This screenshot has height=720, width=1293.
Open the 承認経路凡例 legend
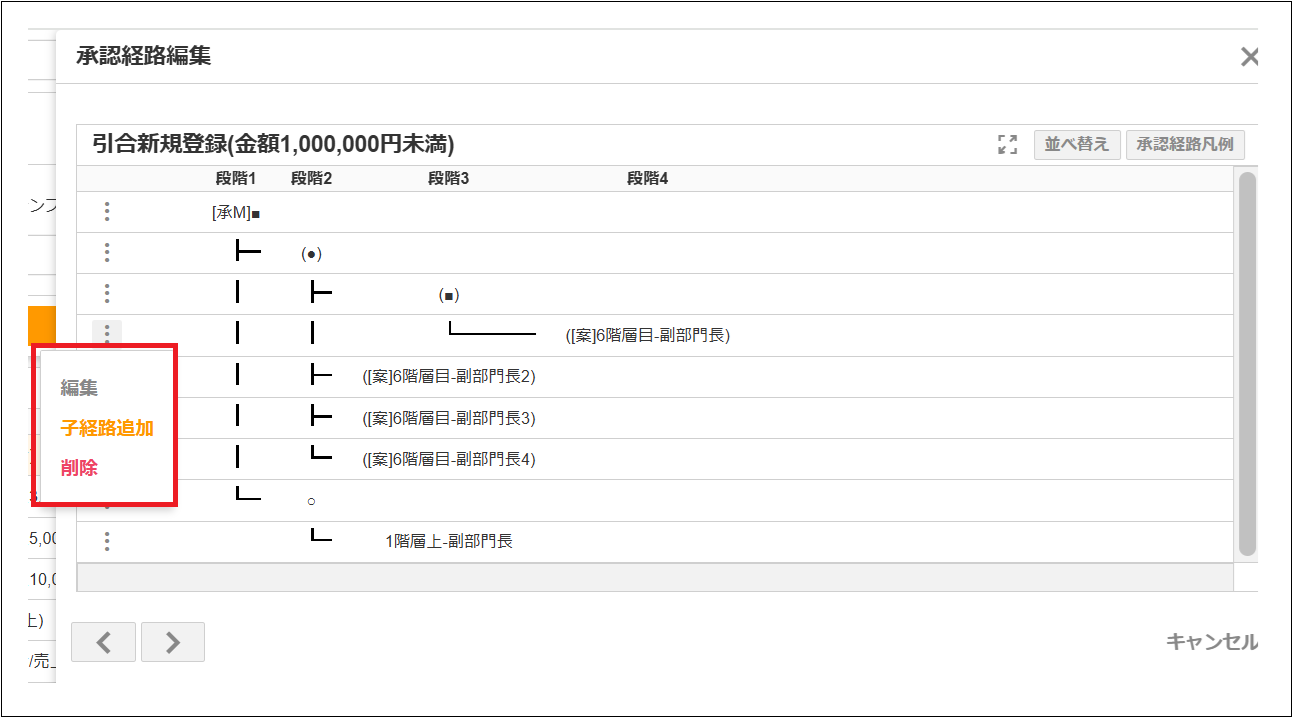[x=1184, y=145]
